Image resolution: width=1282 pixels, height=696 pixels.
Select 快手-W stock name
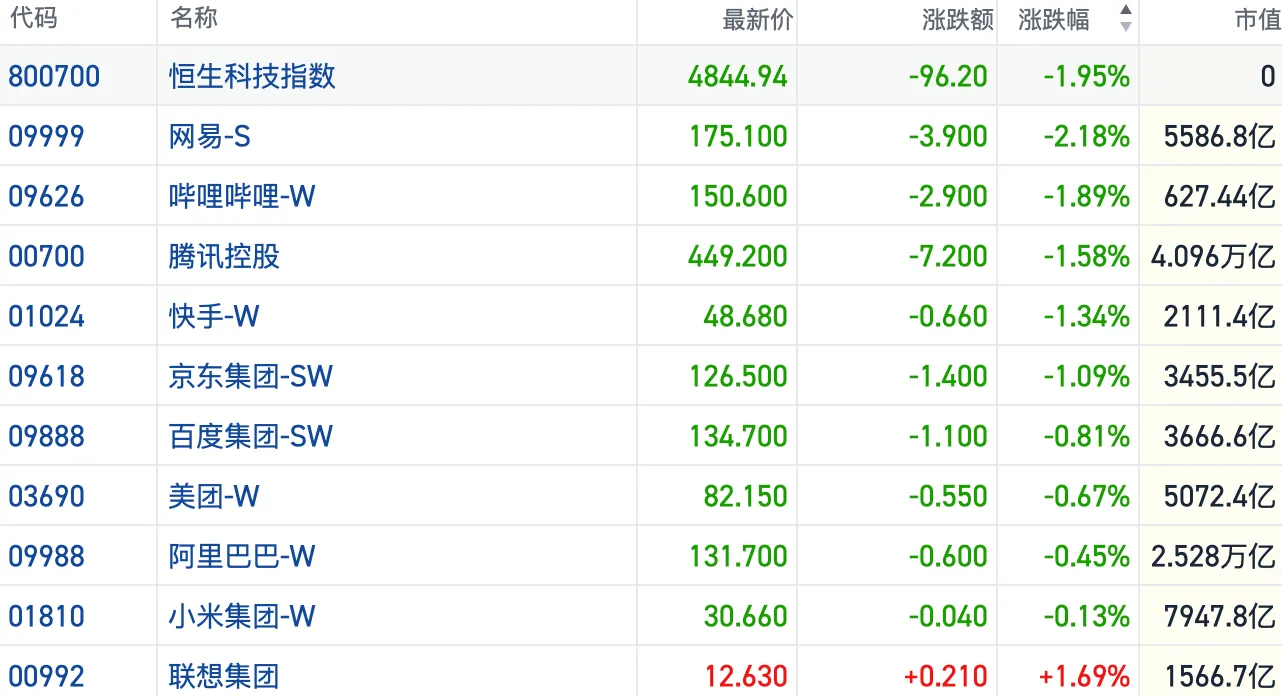point(214,316)
